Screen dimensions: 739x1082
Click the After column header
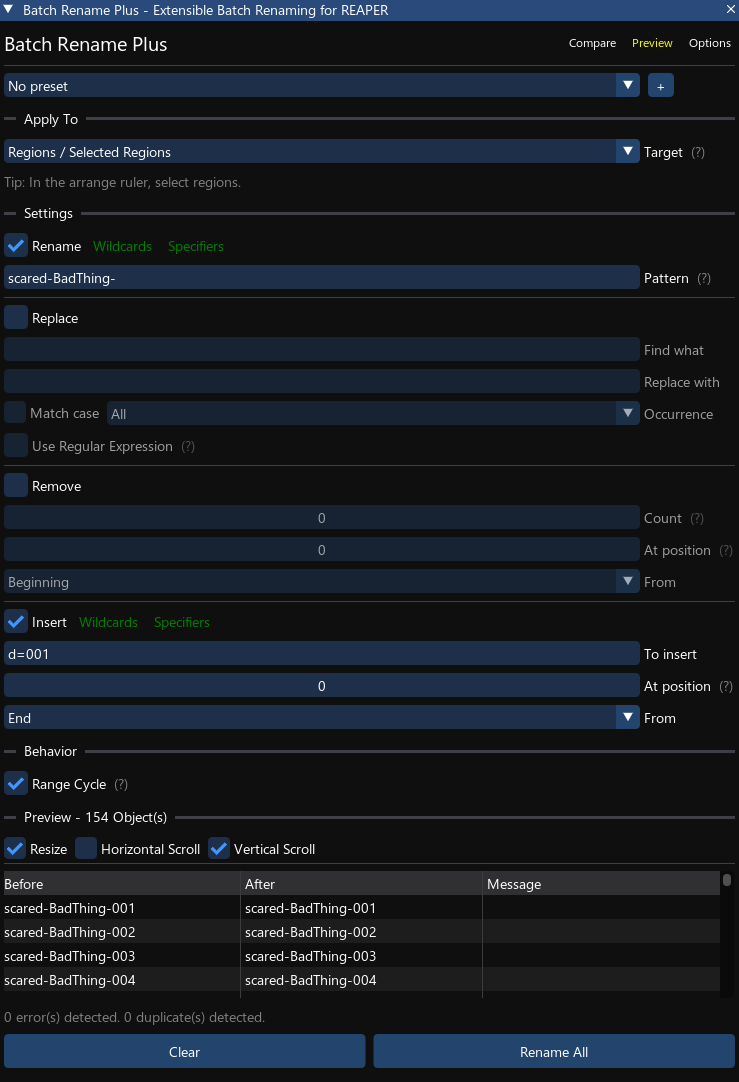pyautogui.click(x=361, y=884)
